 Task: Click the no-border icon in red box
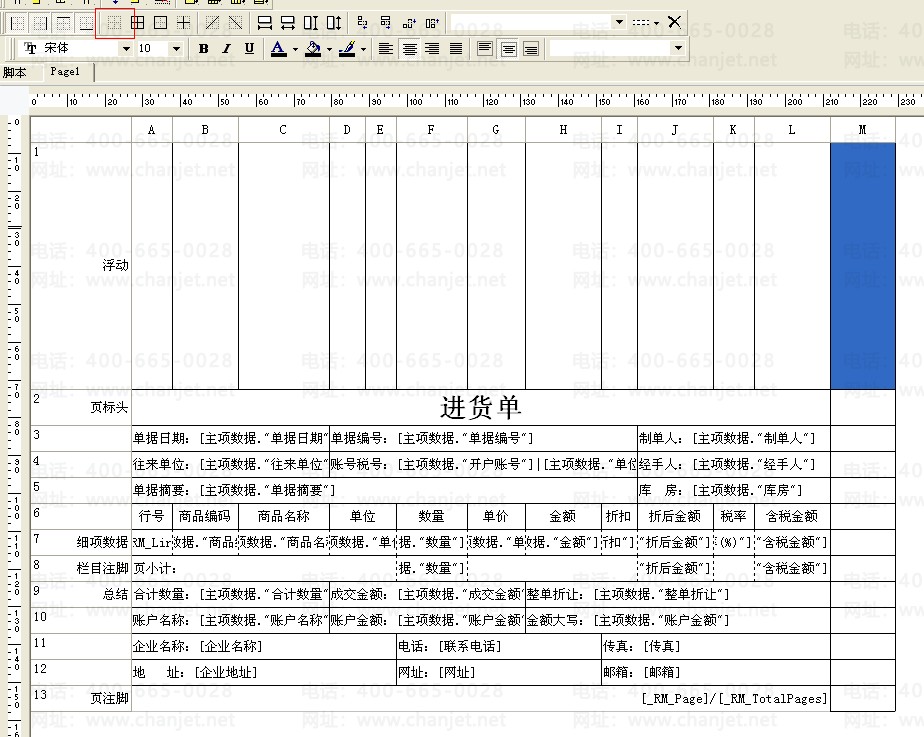point(114,21)
